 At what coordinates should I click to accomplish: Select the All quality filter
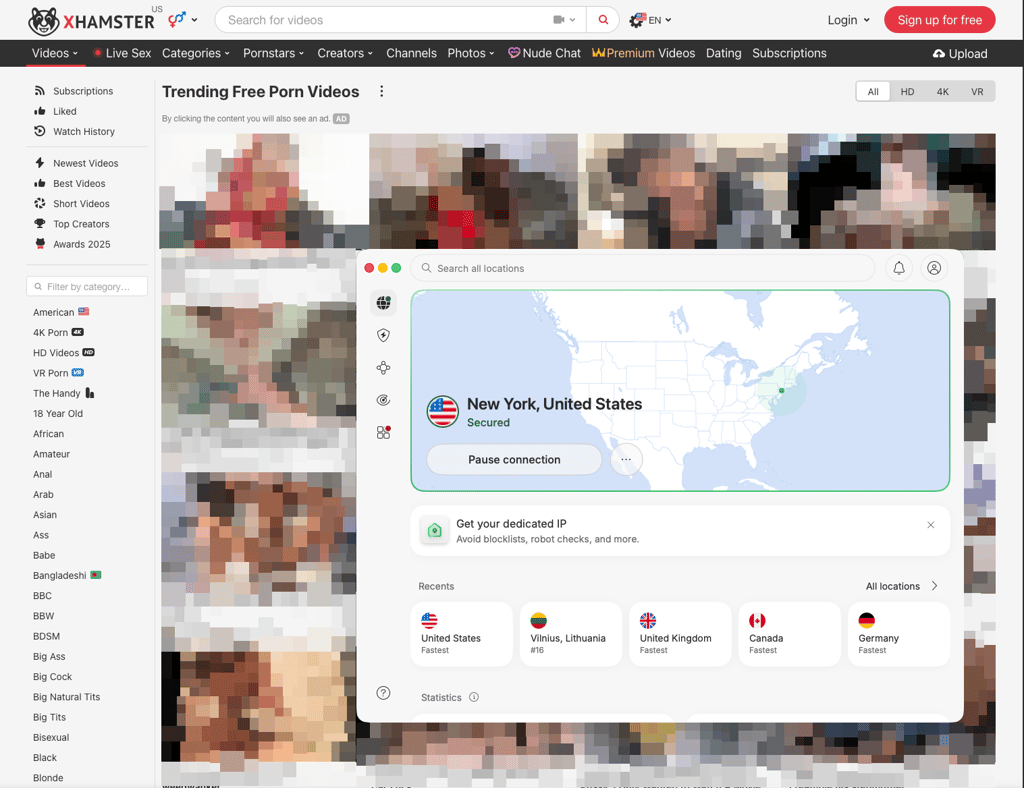coord(873,91)
